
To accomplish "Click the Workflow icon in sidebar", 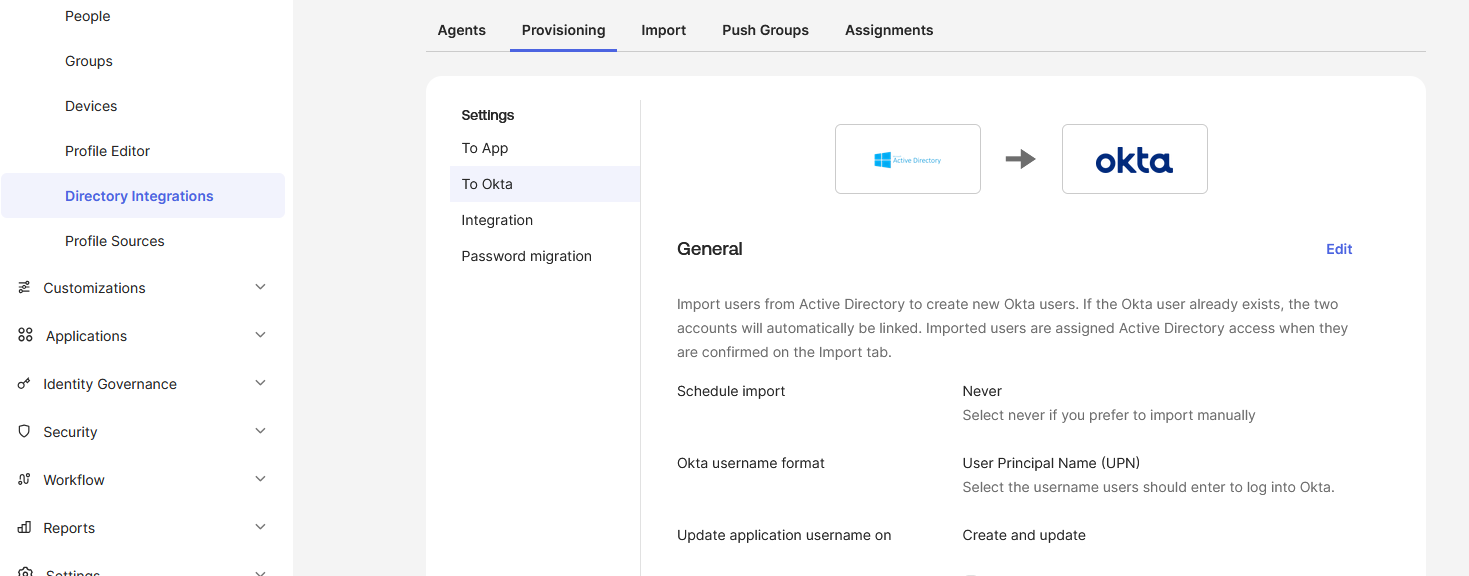I will (25, 479).
